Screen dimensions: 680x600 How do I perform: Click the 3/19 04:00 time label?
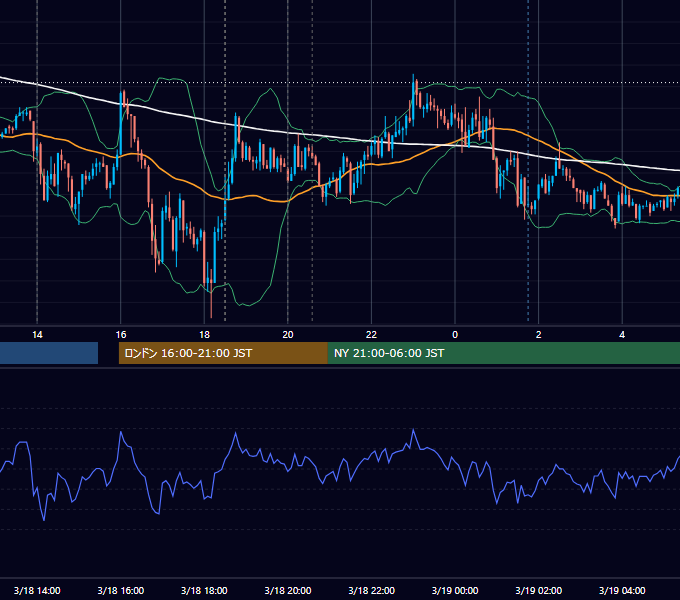coord(622,590)
